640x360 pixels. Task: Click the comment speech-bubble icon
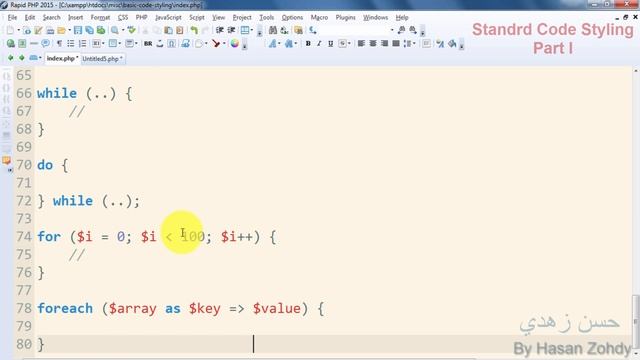pos(45,43)
